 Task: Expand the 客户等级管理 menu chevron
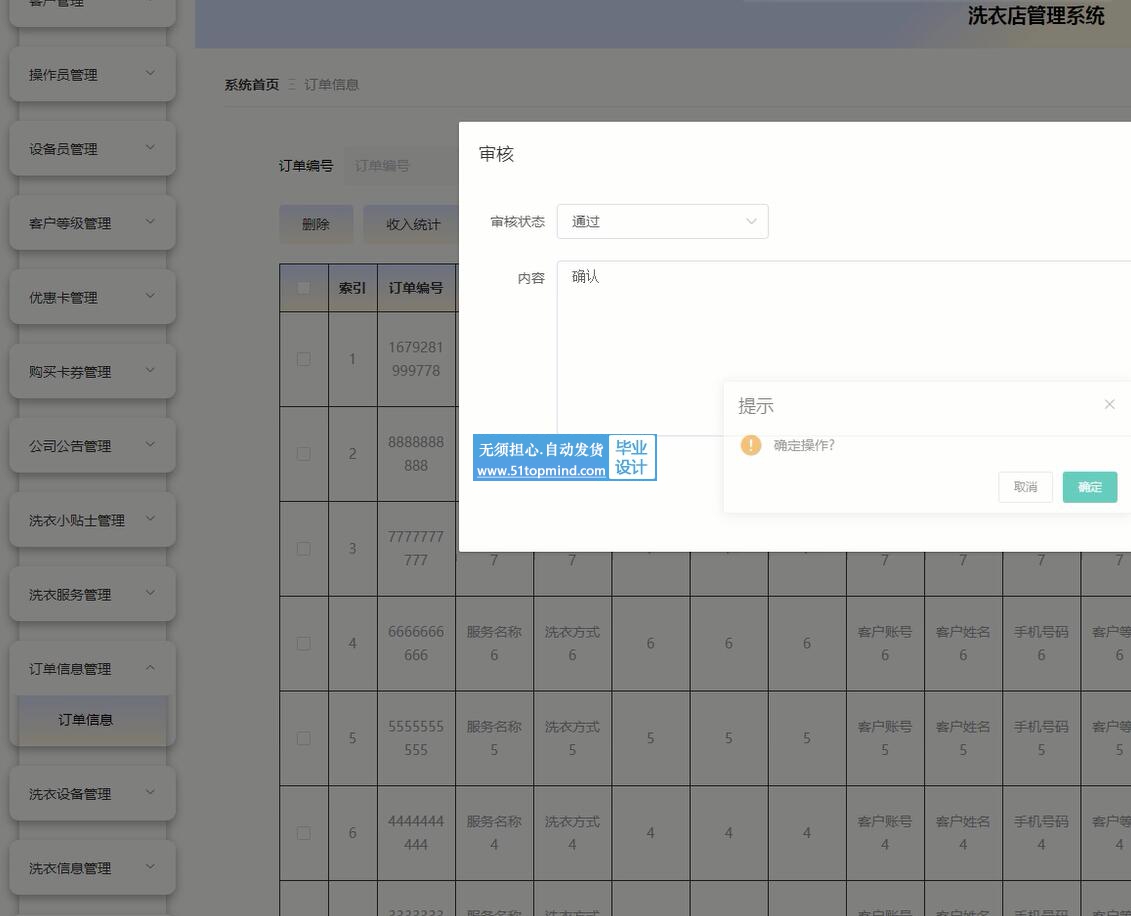click(x=150, y=221)
